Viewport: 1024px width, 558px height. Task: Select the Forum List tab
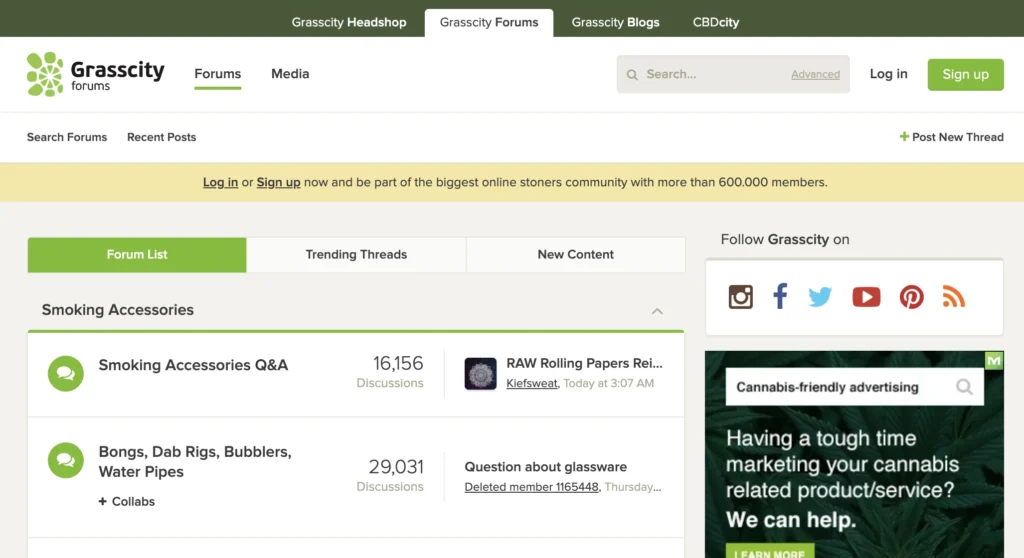click(x=137, y=255)
